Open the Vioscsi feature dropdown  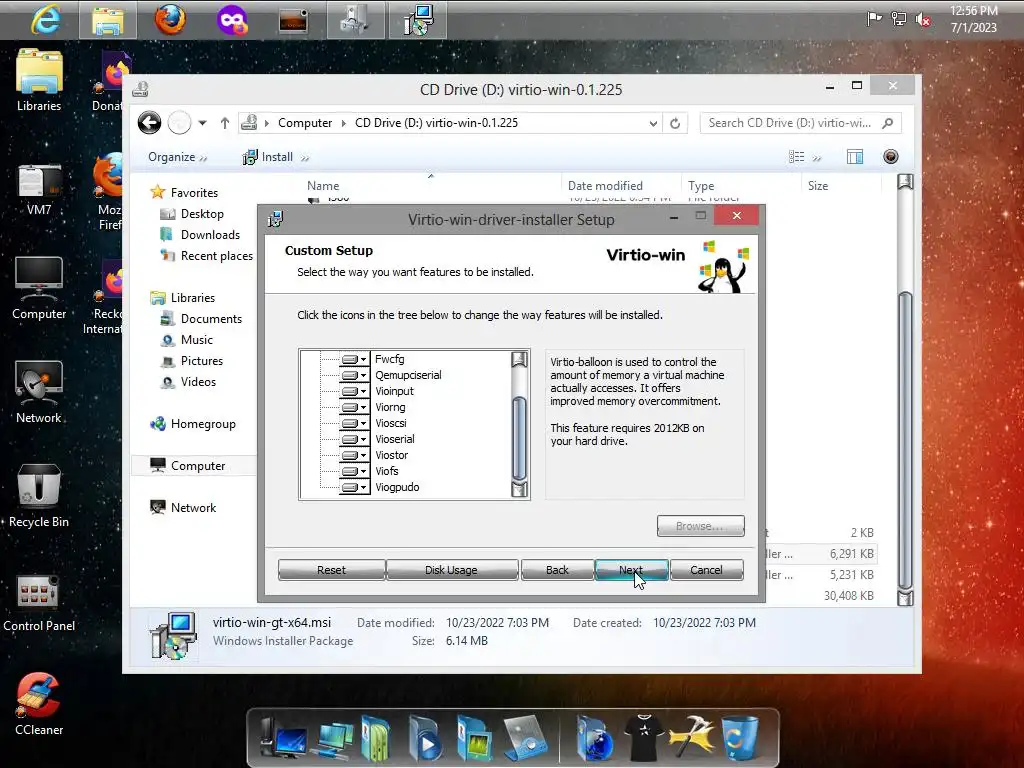pyautogui.click(x=355, y=423)
